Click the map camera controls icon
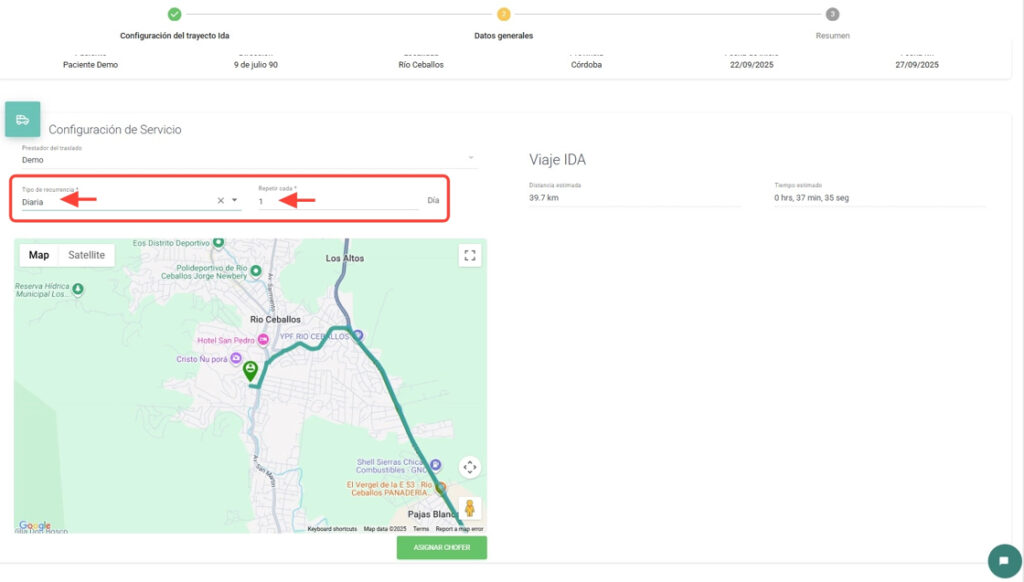Screen dimensions: 1024x582 pyautogui.click(x=470, y=467)
